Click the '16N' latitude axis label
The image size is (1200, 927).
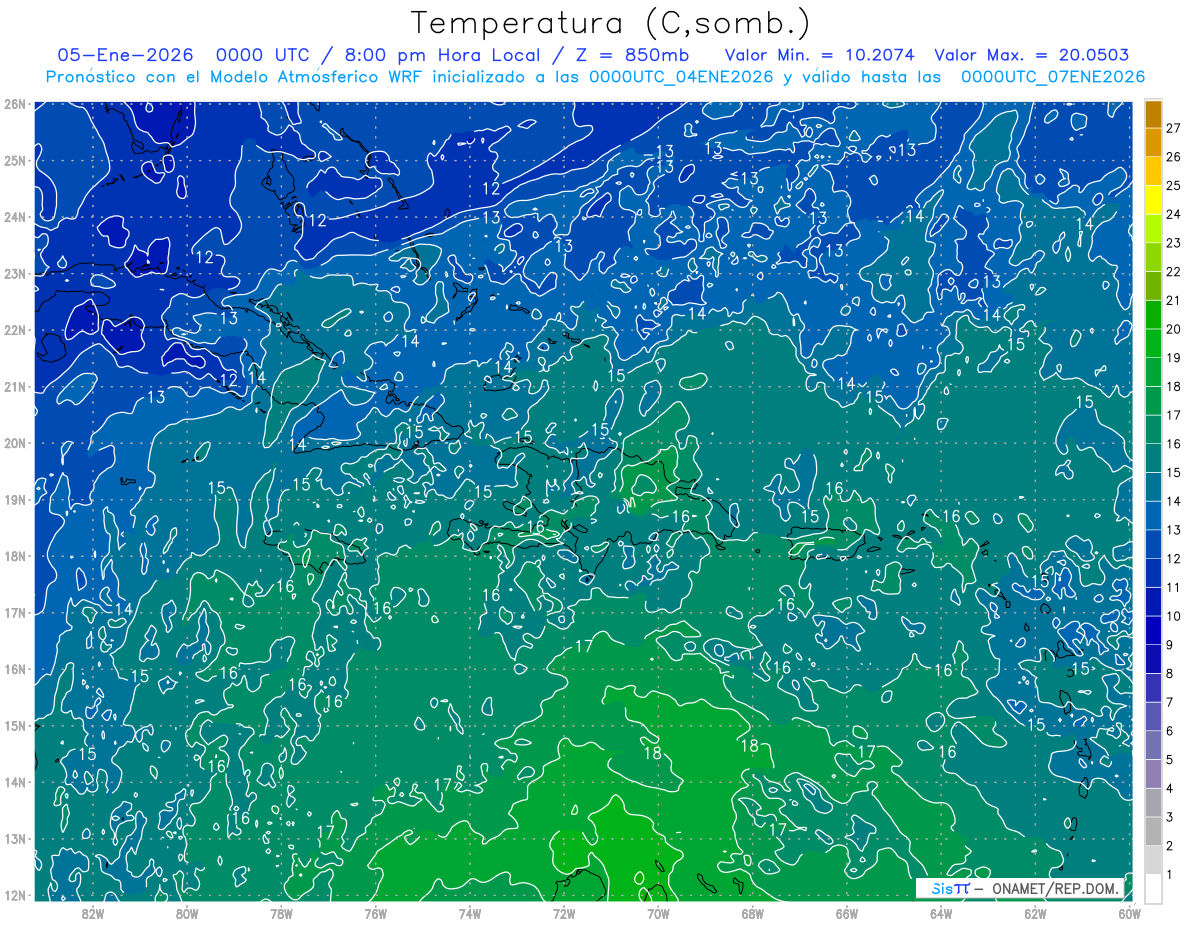tap(14, 669)
